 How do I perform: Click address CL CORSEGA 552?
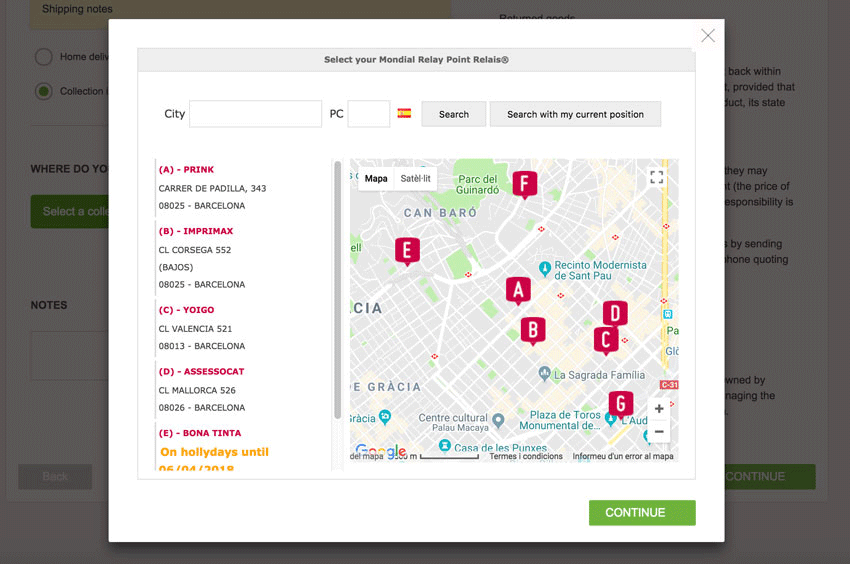[195, 250]
